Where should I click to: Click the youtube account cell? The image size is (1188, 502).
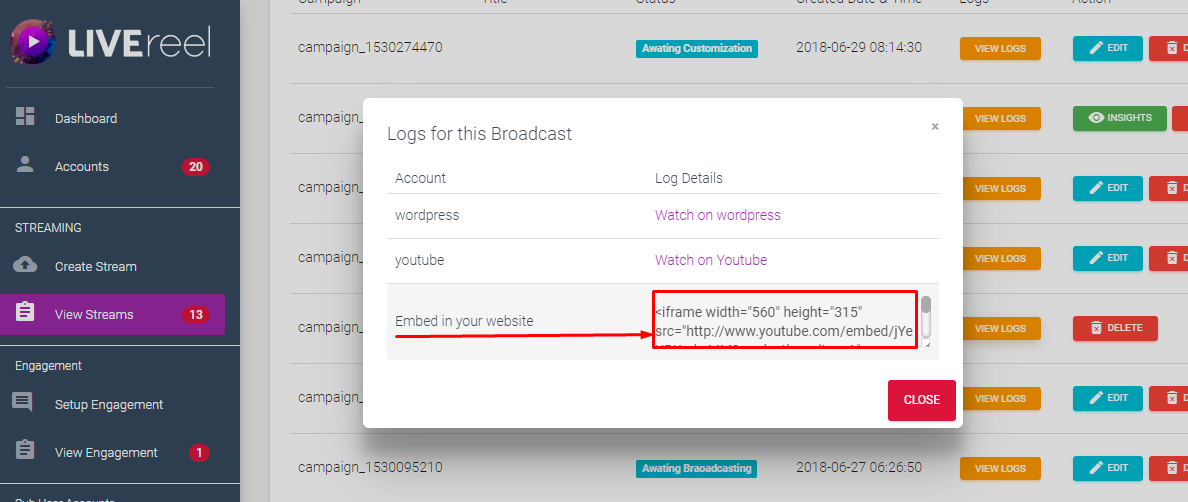(x=419, y=260)
